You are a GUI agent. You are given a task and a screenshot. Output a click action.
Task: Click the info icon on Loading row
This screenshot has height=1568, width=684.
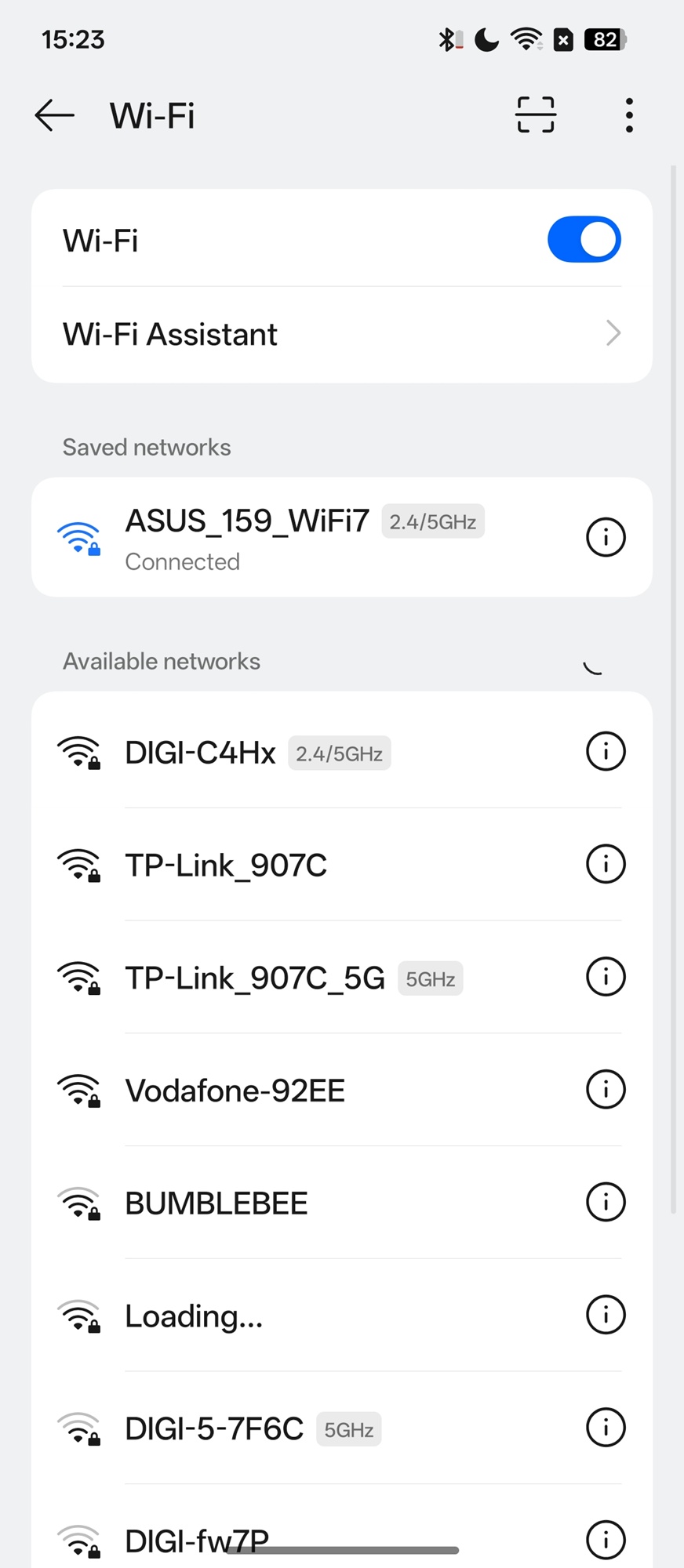(606, 1315)
